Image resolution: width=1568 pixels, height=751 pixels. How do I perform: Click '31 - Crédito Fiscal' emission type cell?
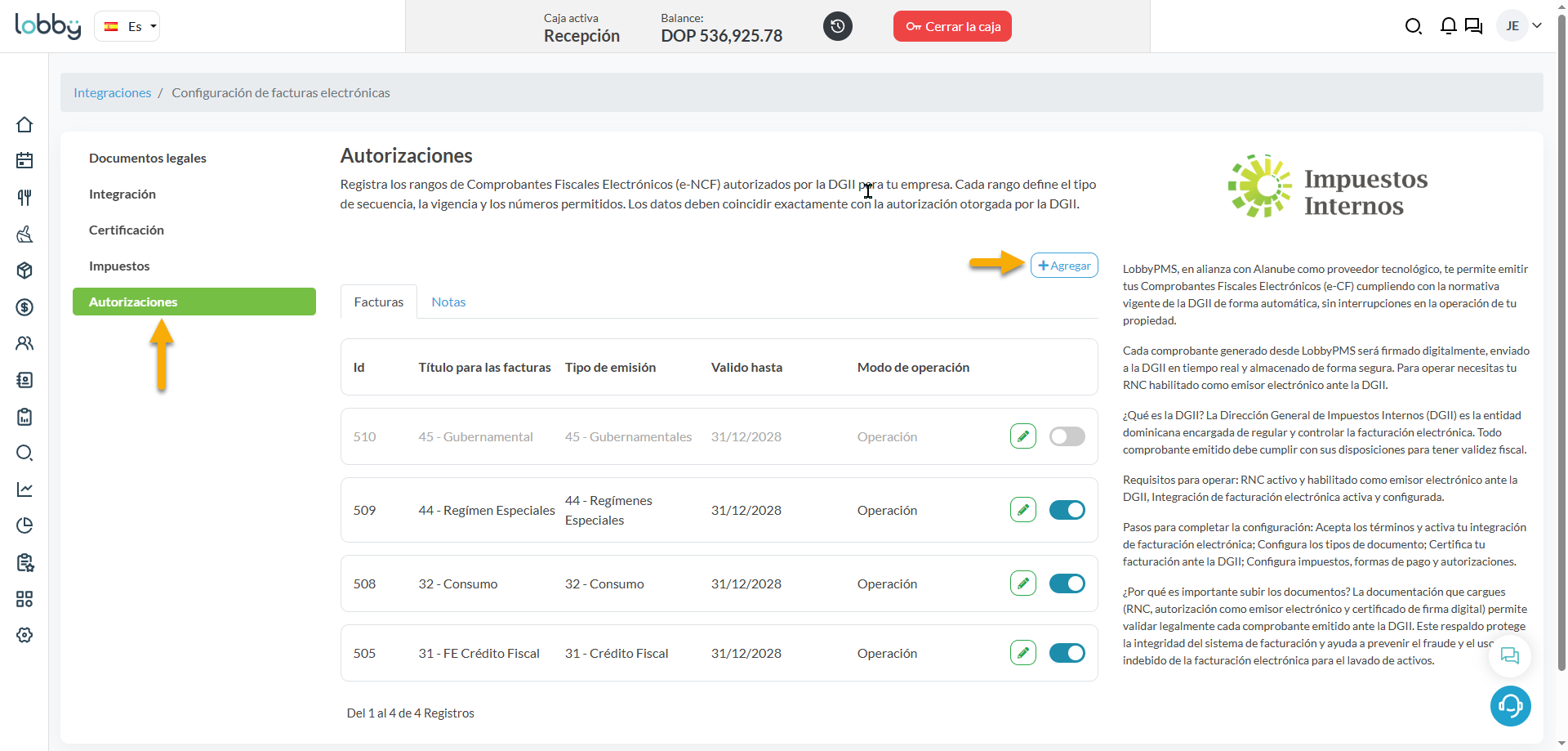point(617,653)
